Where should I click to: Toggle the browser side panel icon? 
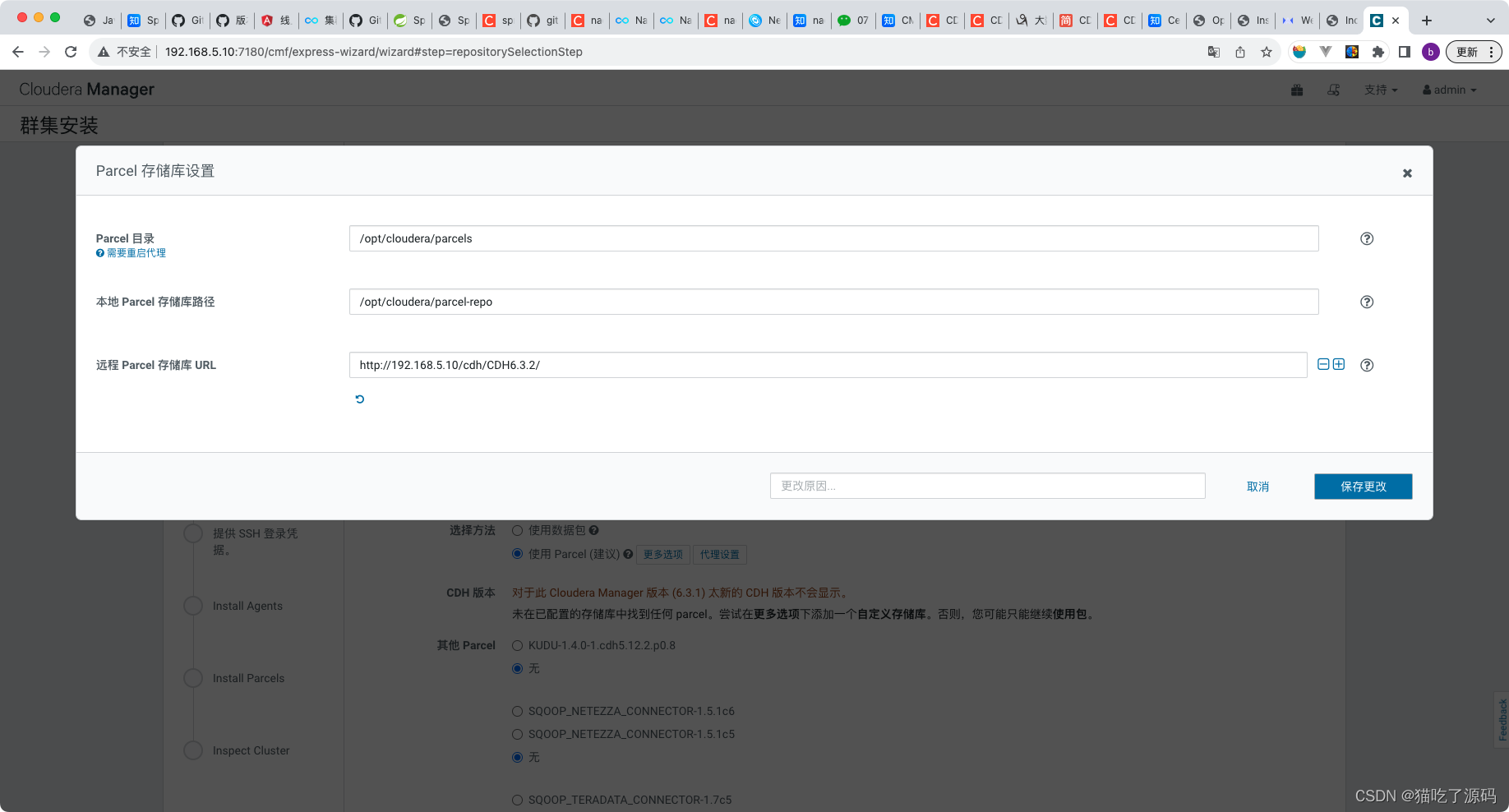1405,52
